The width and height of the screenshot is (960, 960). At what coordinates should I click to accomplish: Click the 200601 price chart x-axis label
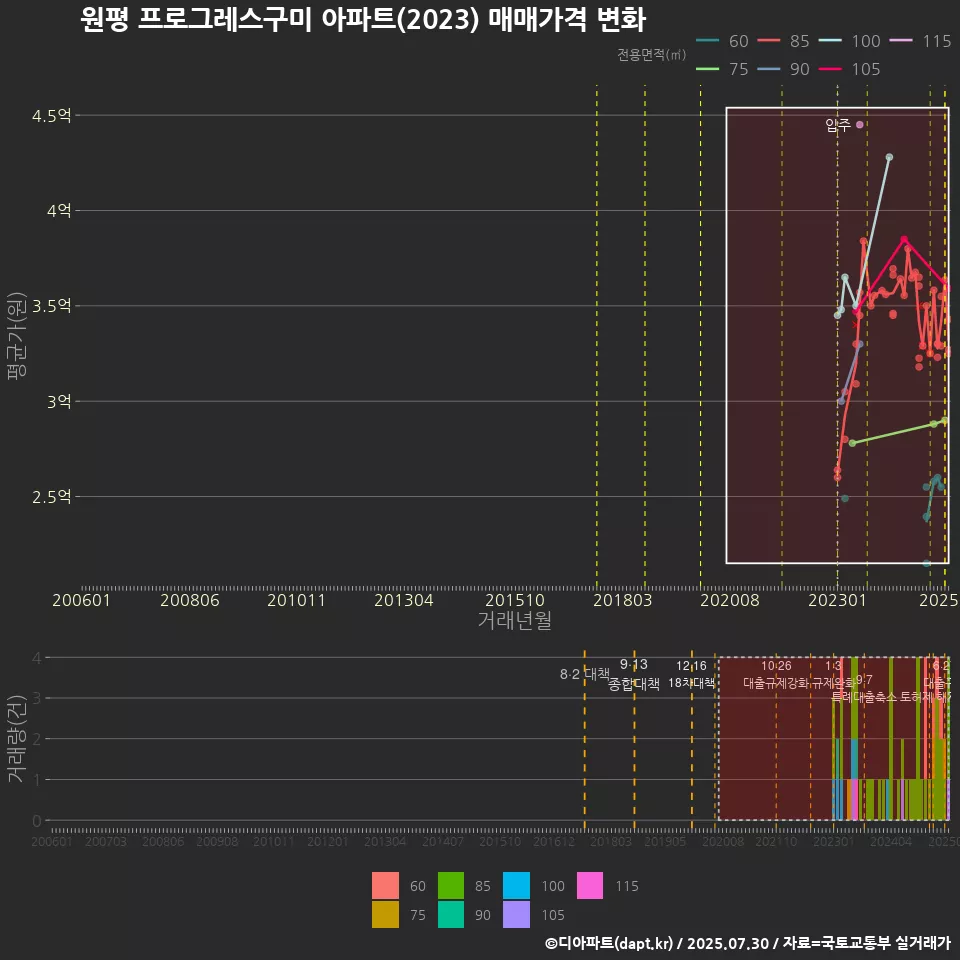(81, 600)
